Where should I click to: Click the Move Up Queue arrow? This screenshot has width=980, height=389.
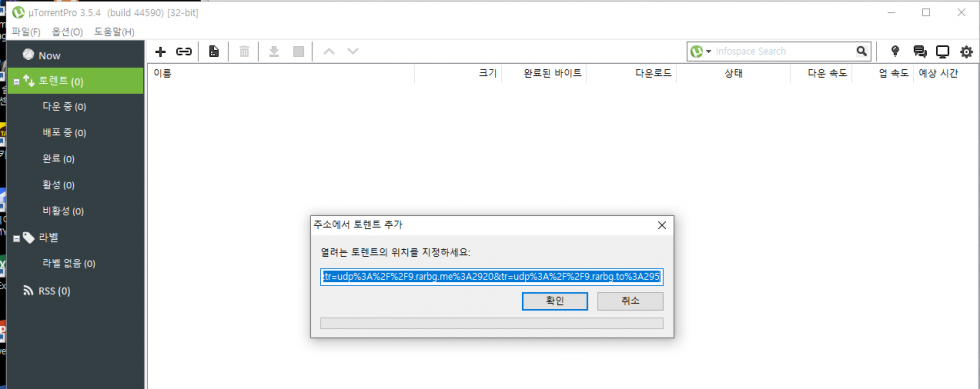click(329, 51)
